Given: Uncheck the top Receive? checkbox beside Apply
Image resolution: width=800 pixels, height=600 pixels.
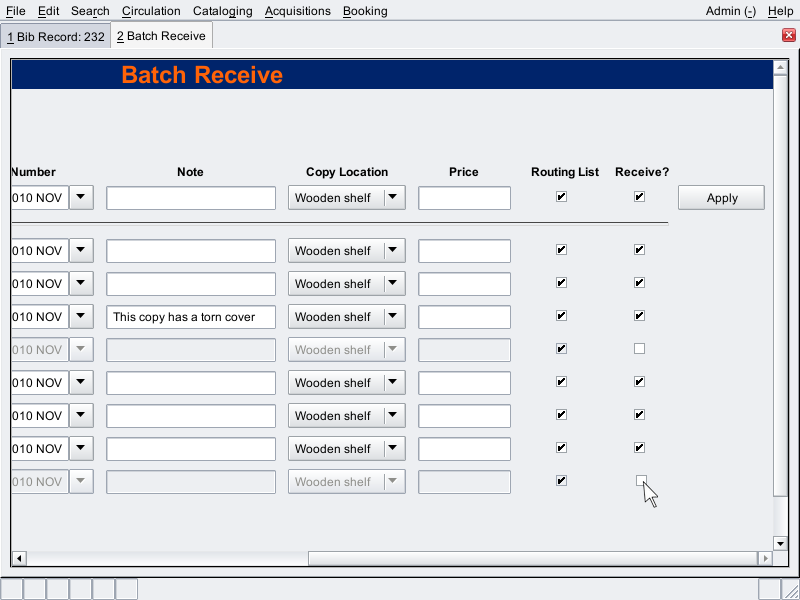Looking at the screenshot, I should (x=640, y=197).
